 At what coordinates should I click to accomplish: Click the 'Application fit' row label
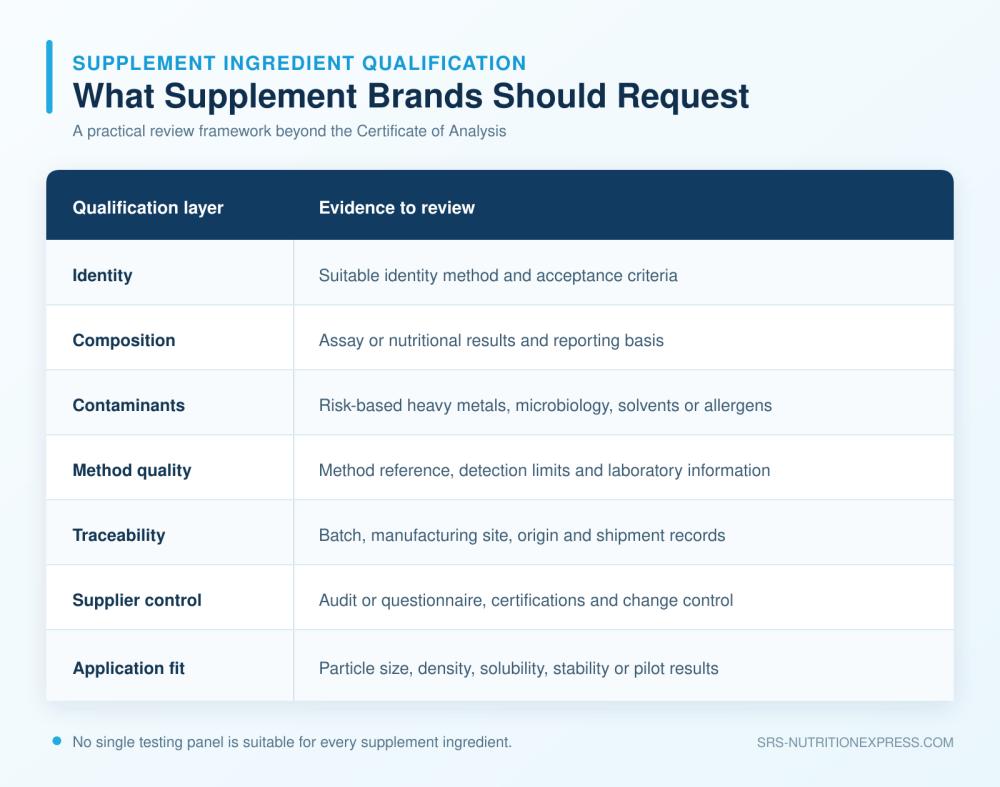tap(128, 668)
